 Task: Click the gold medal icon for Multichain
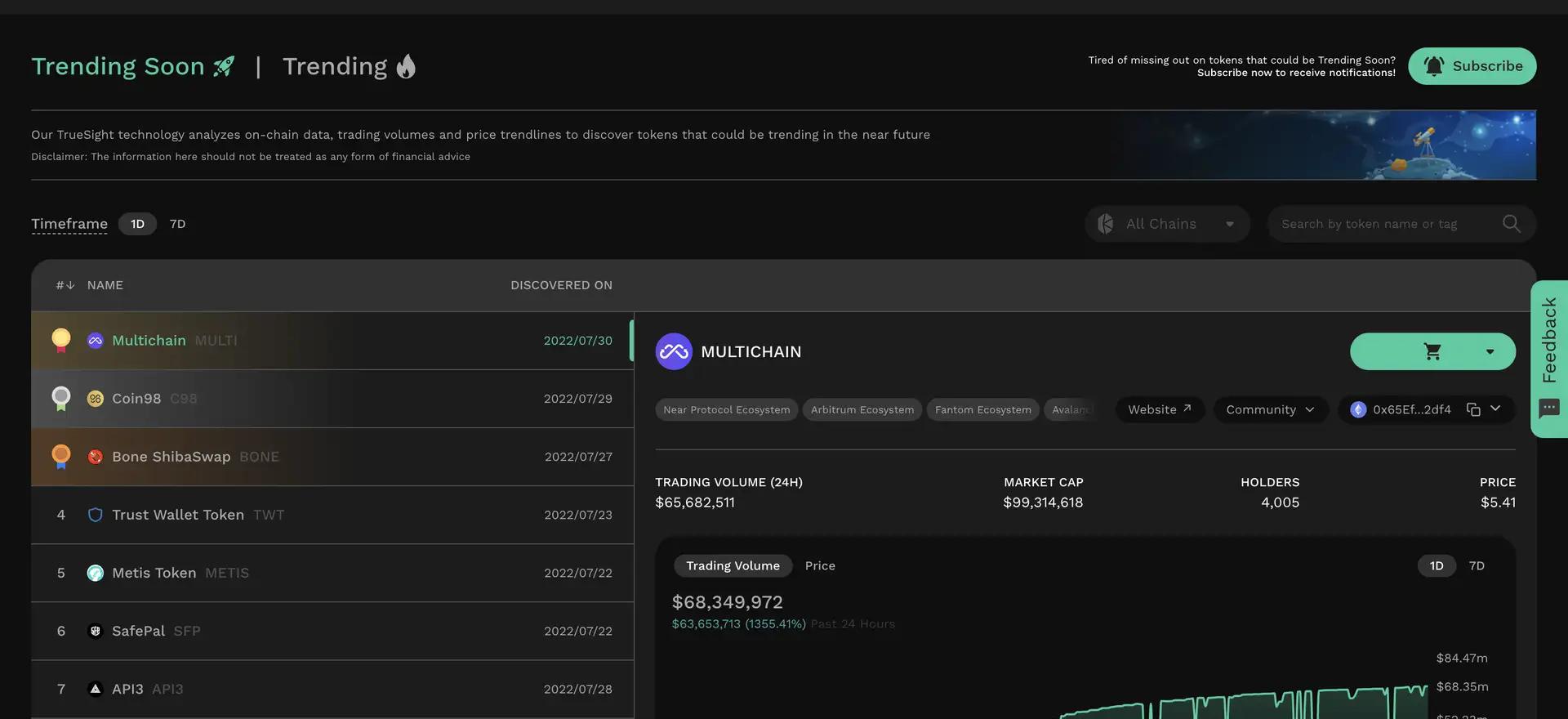point(61,340)
